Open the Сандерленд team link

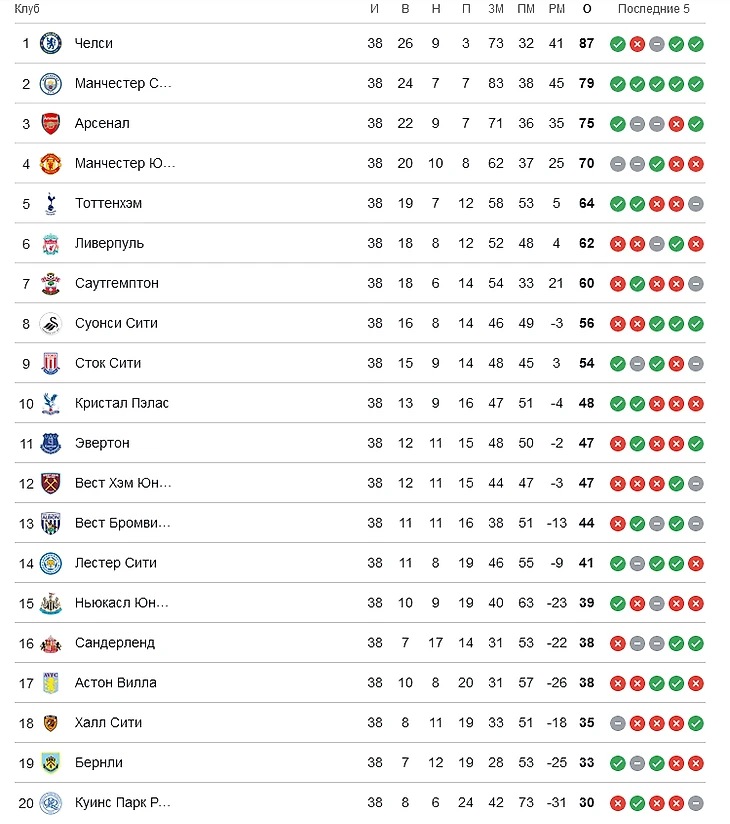click(114, 643)
